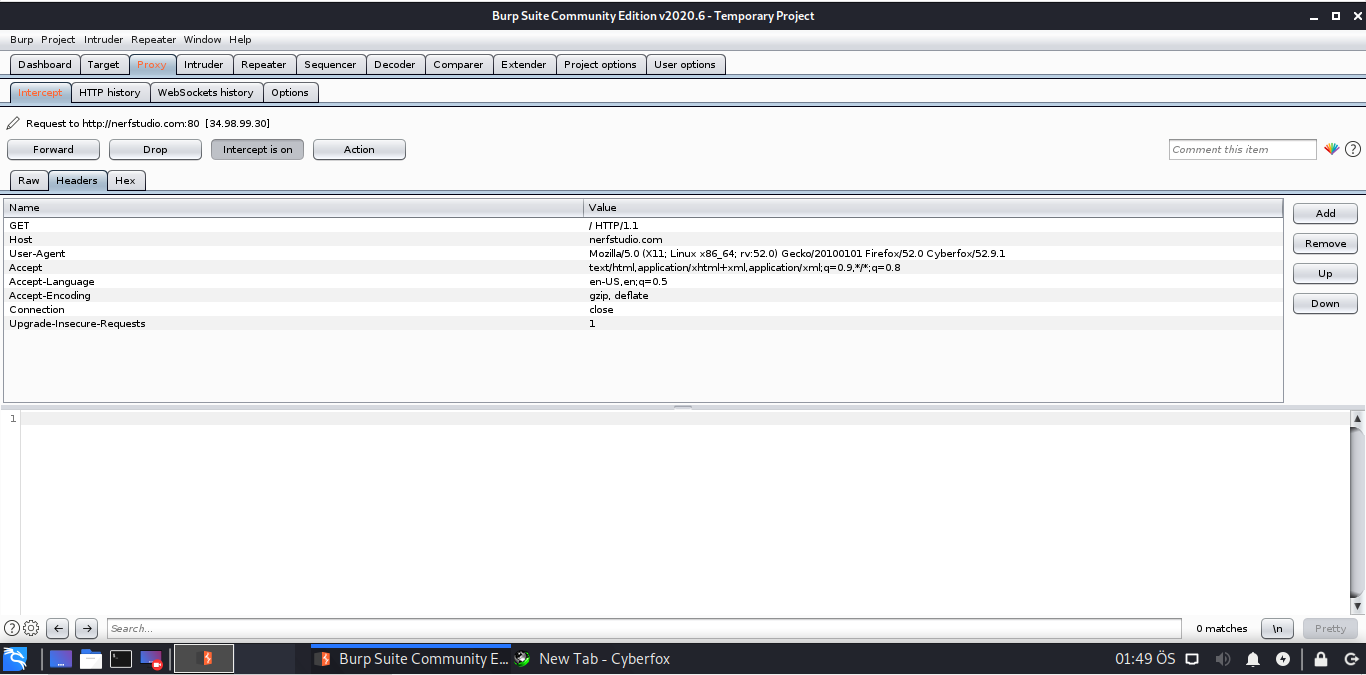1366x675 pixels.
Task: Select the User-Agent header row
Action: (643, 253)
